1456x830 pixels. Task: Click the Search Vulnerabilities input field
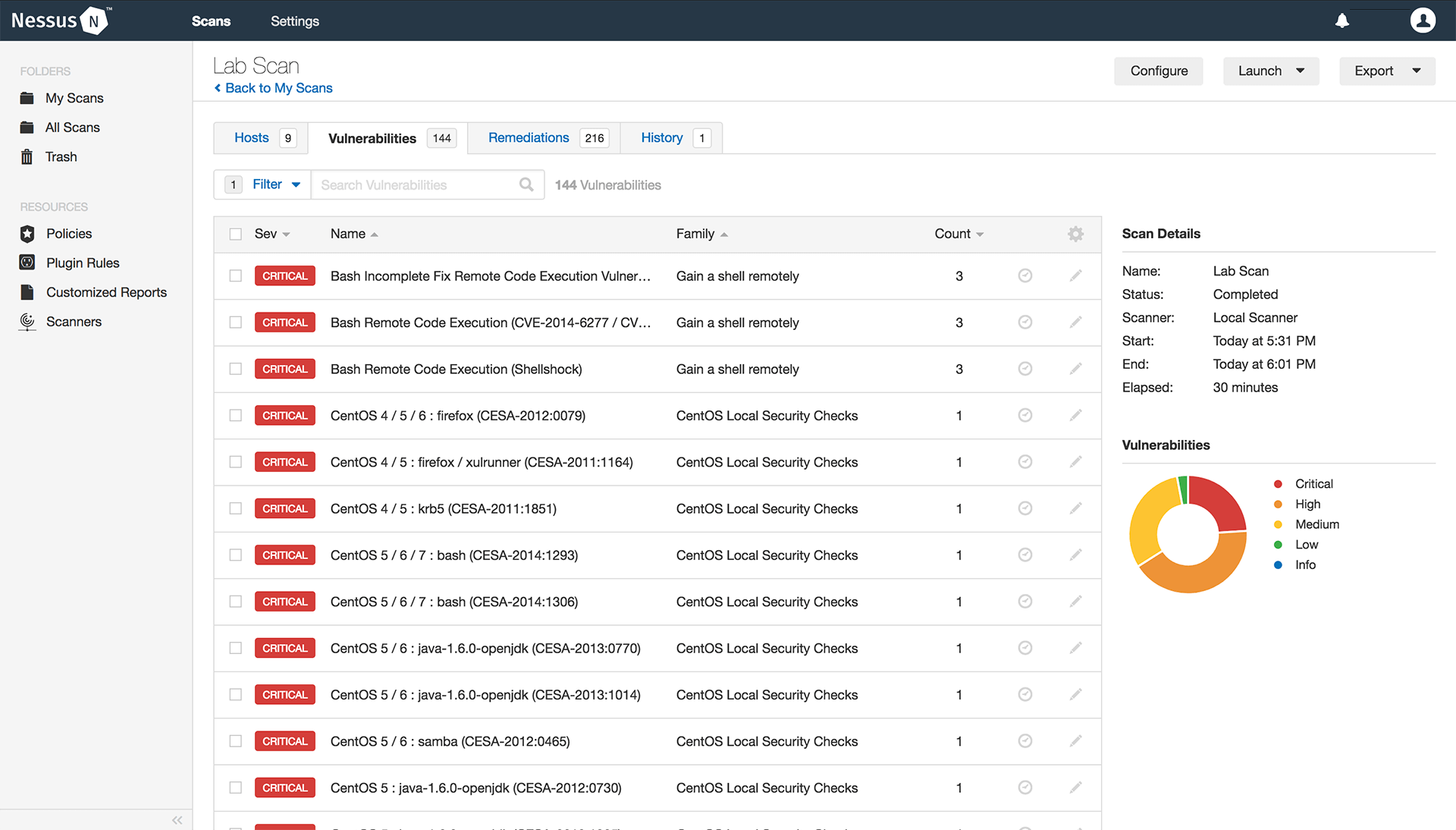427,185
